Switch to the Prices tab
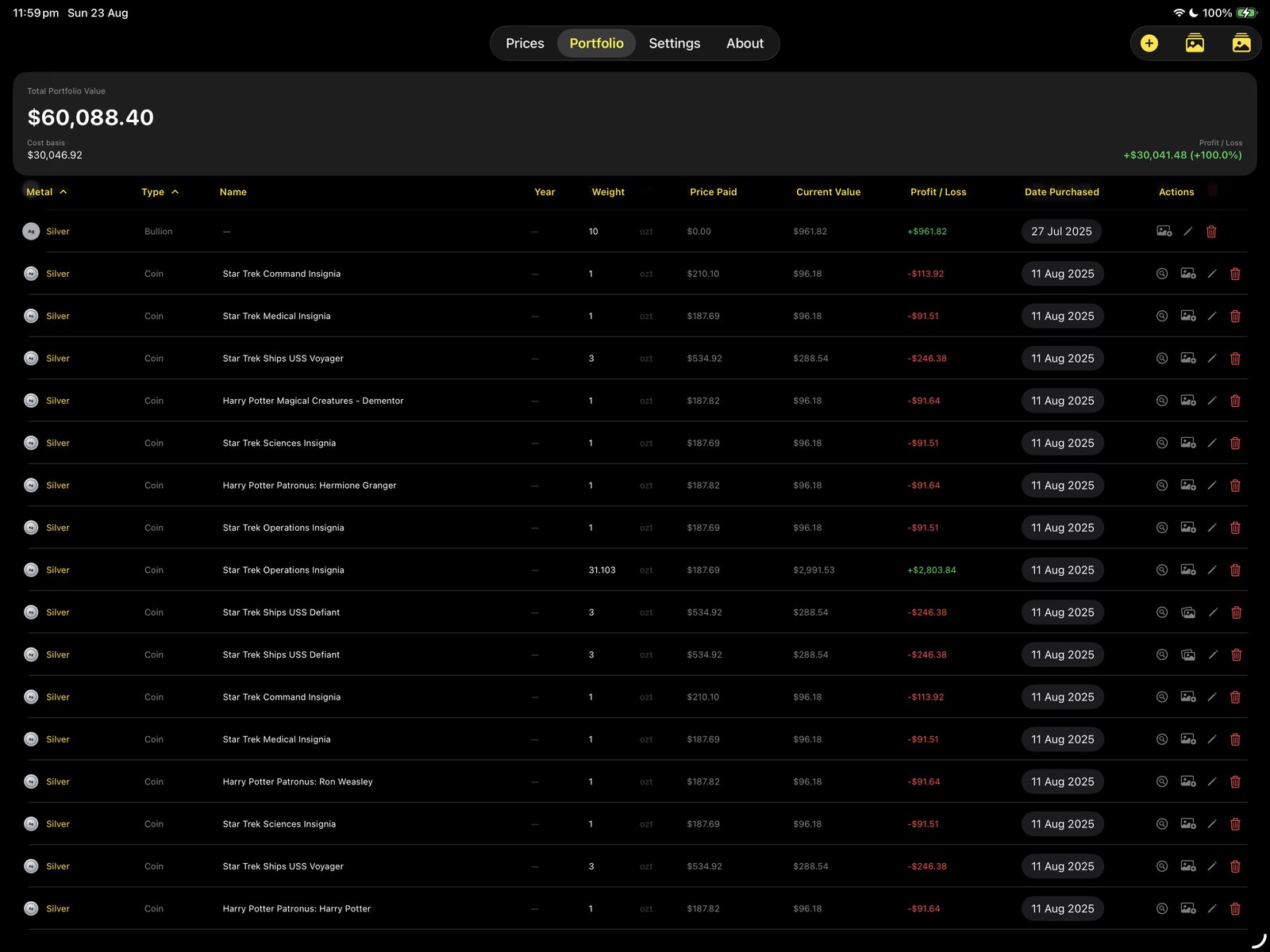This screenshot has height=952, width=1270. tap(525, 44)
